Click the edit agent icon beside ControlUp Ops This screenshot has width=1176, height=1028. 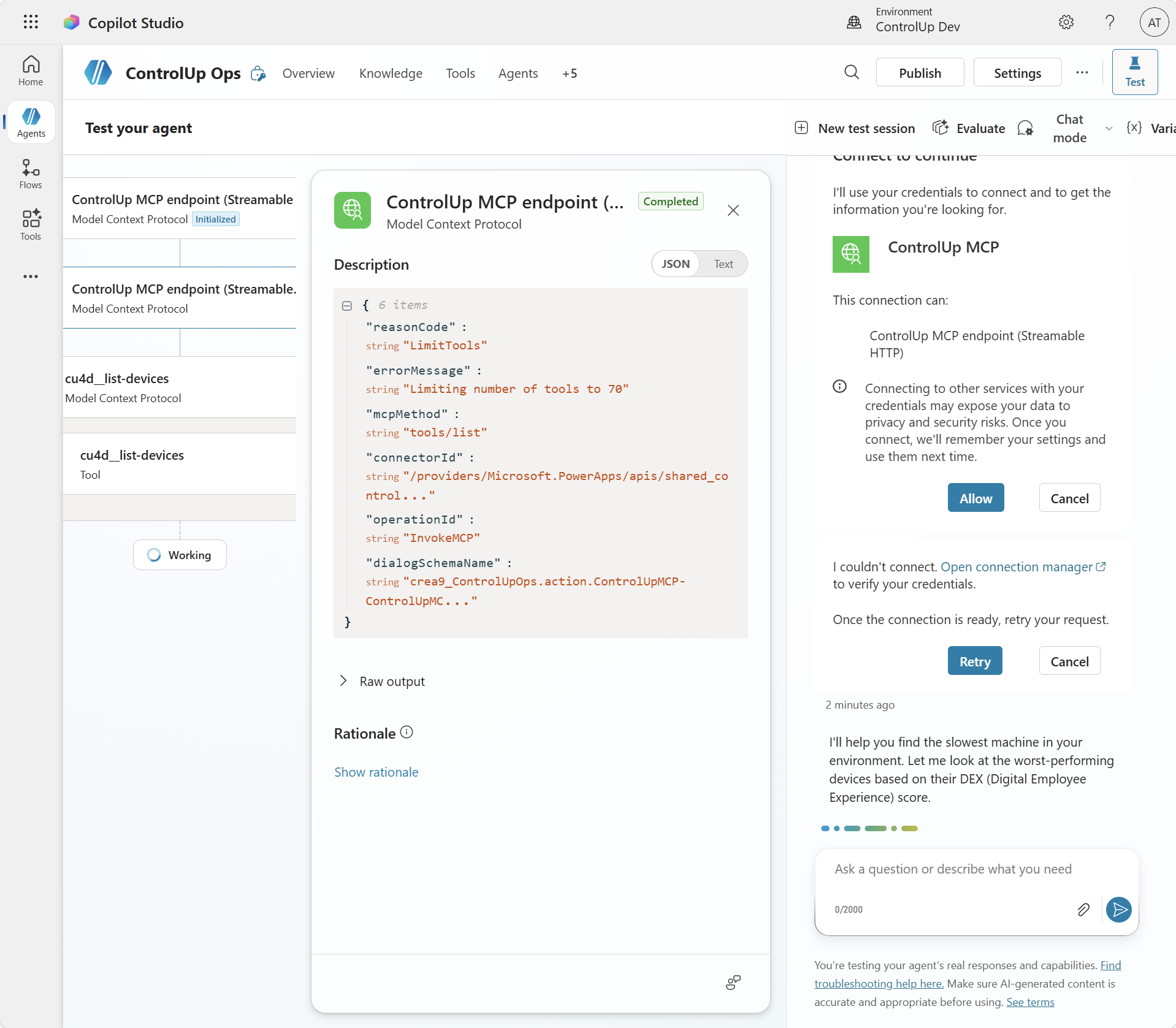258,74
